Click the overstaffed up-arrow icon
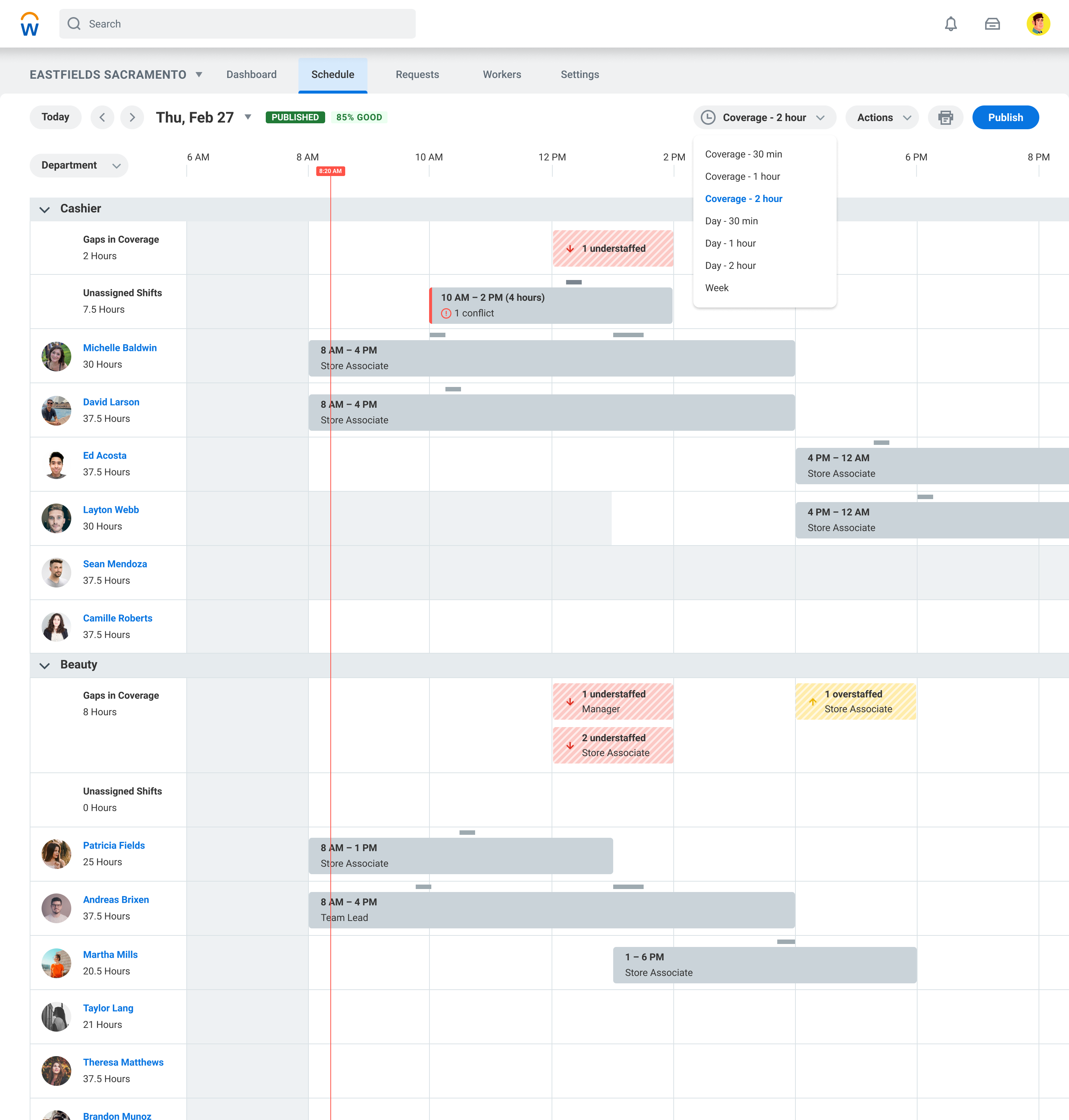Screen dimensions: 1069x1120 click(x=813, y=701)
